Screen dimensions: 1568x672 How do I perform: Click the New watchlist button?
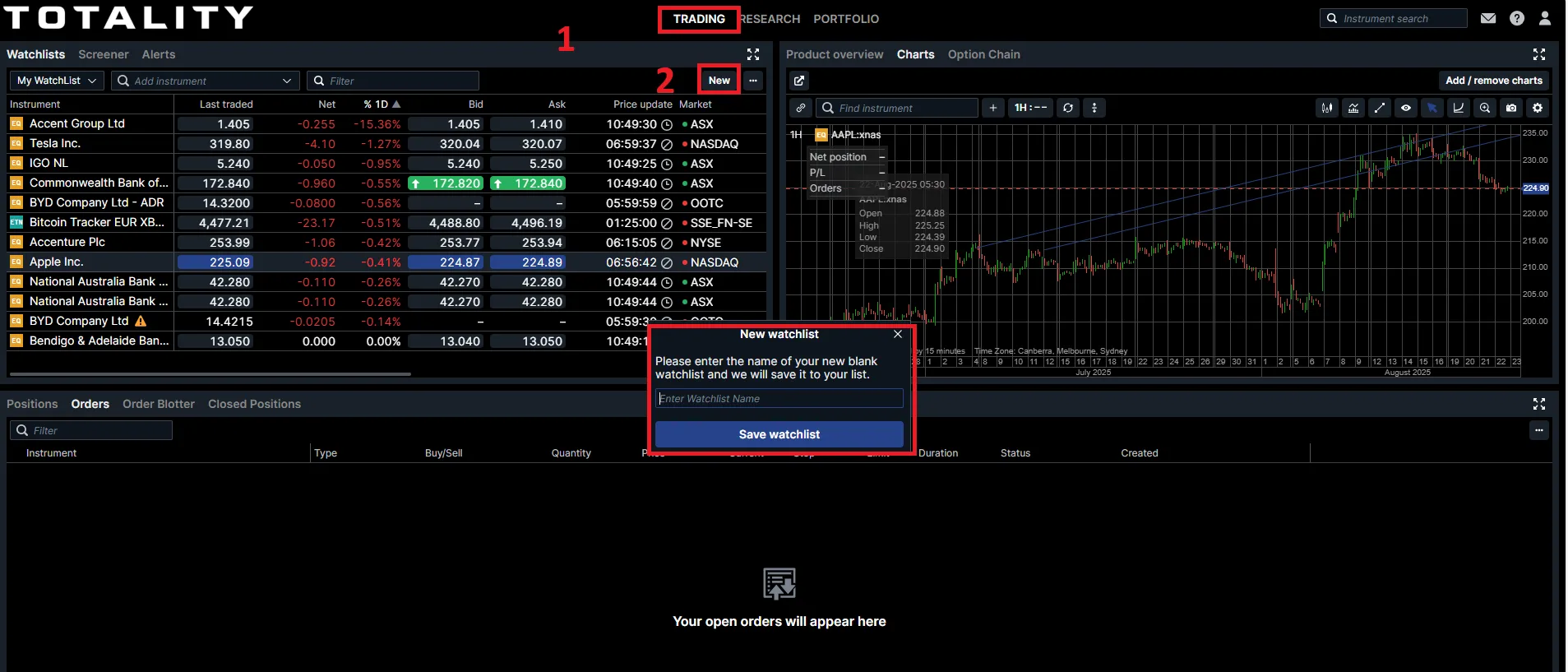tap(719, 81)
